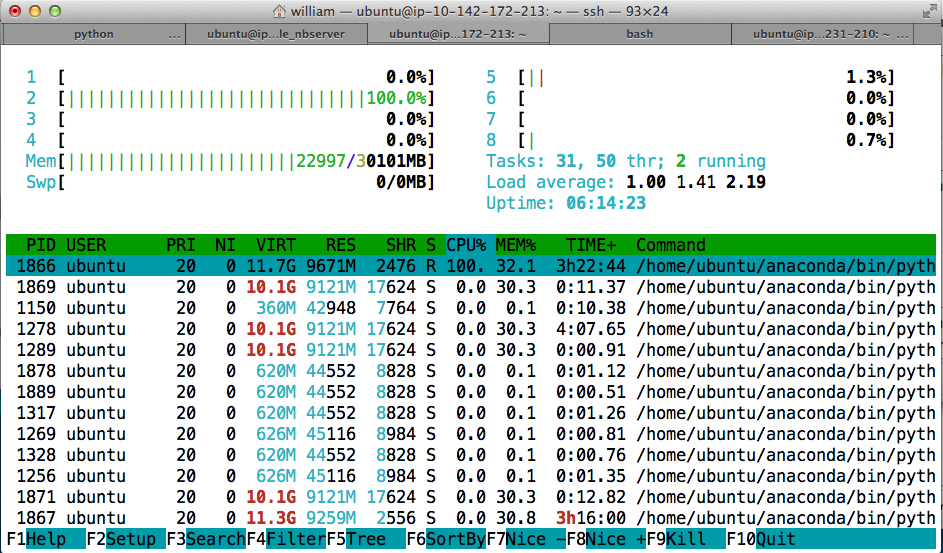Viewport: 943px width, 553px height.
Task: Click the Mem usage meter bar
Action: click(230, 161)
